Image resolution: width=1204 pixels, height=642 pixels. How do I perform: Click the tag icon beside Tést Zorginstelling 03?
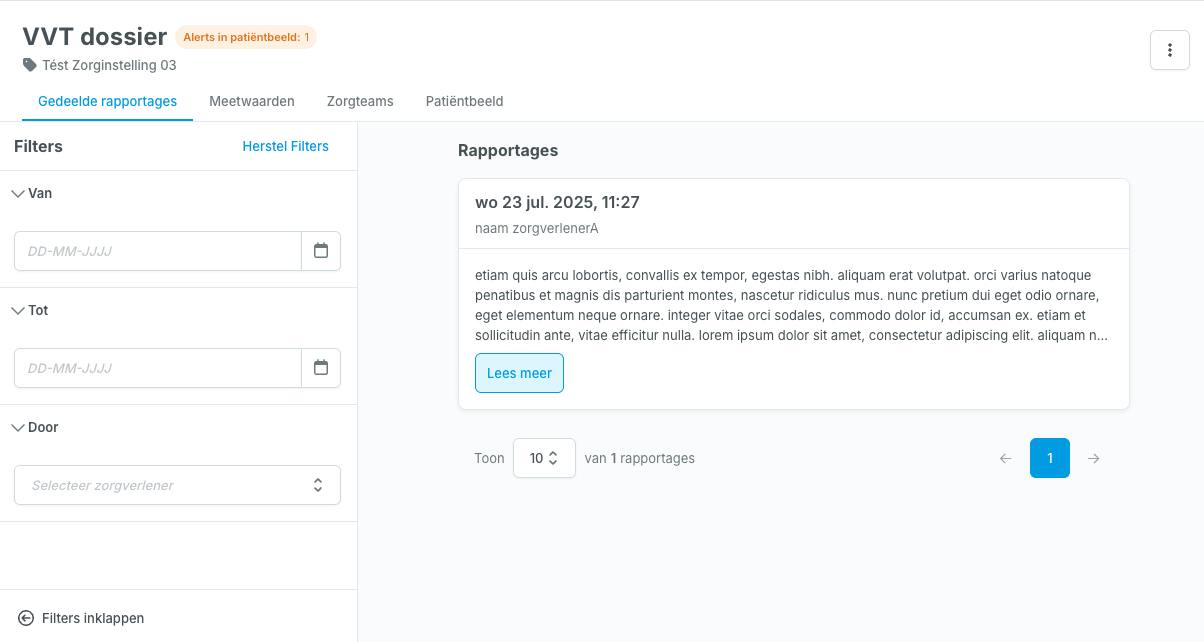pyautogui.click(x=30, y=65)
